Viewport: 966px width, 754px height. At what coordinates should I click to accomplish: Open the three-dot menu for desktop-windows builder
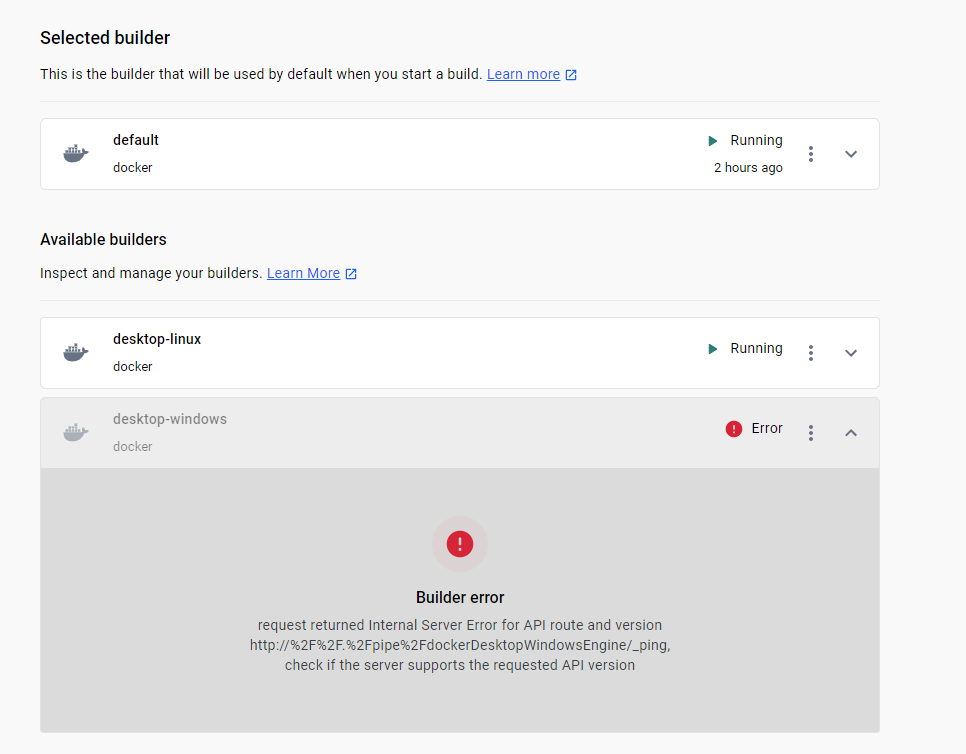[811, 433]
